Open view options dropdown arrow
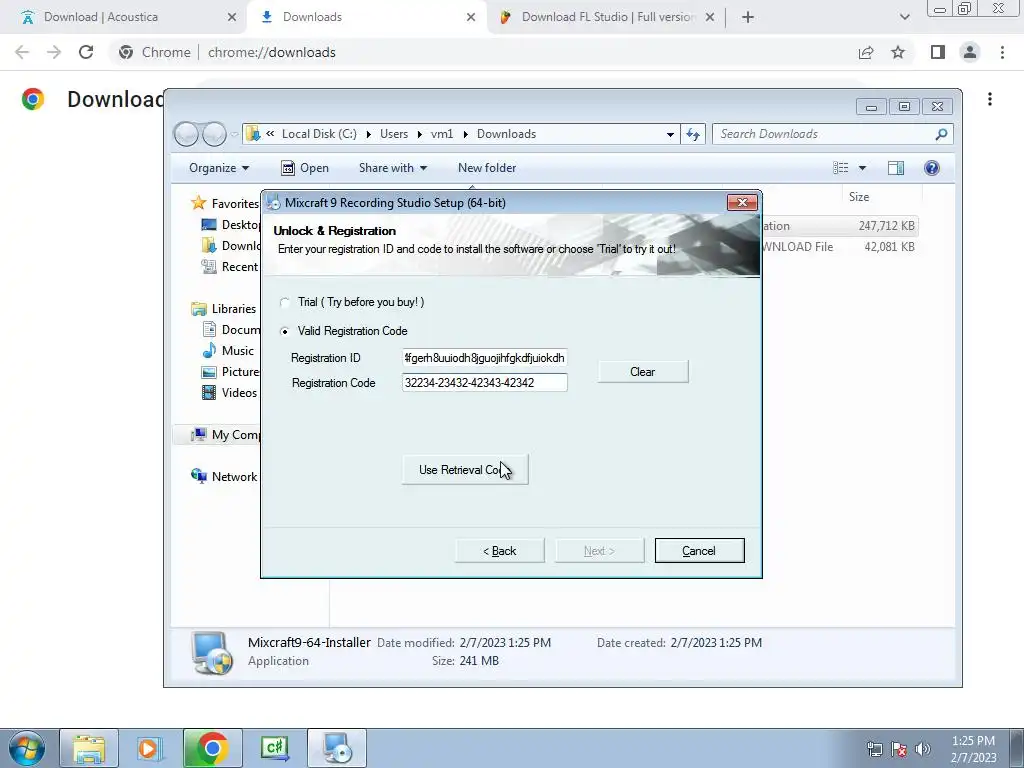This screenshot has height=768, width=1024. pos(862,168)
